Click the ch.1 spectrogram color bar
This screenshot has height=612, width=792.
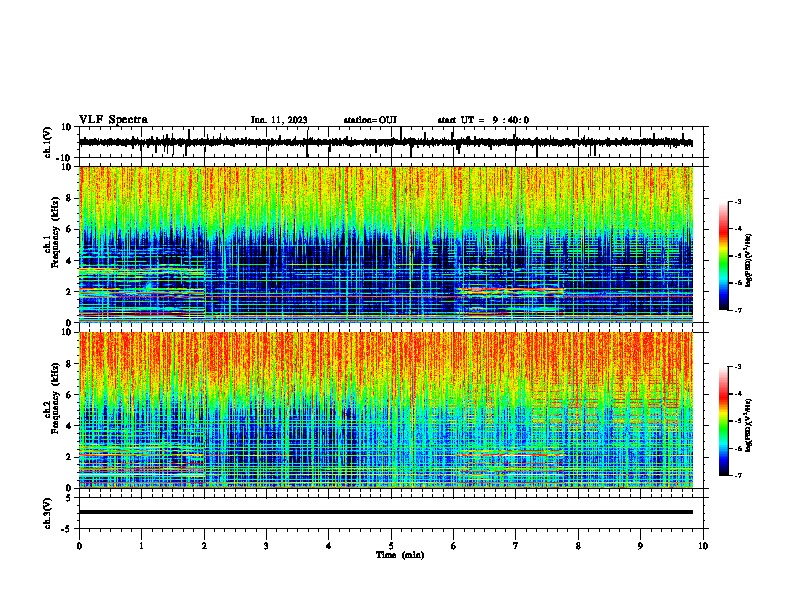click(x=724, y=255)
